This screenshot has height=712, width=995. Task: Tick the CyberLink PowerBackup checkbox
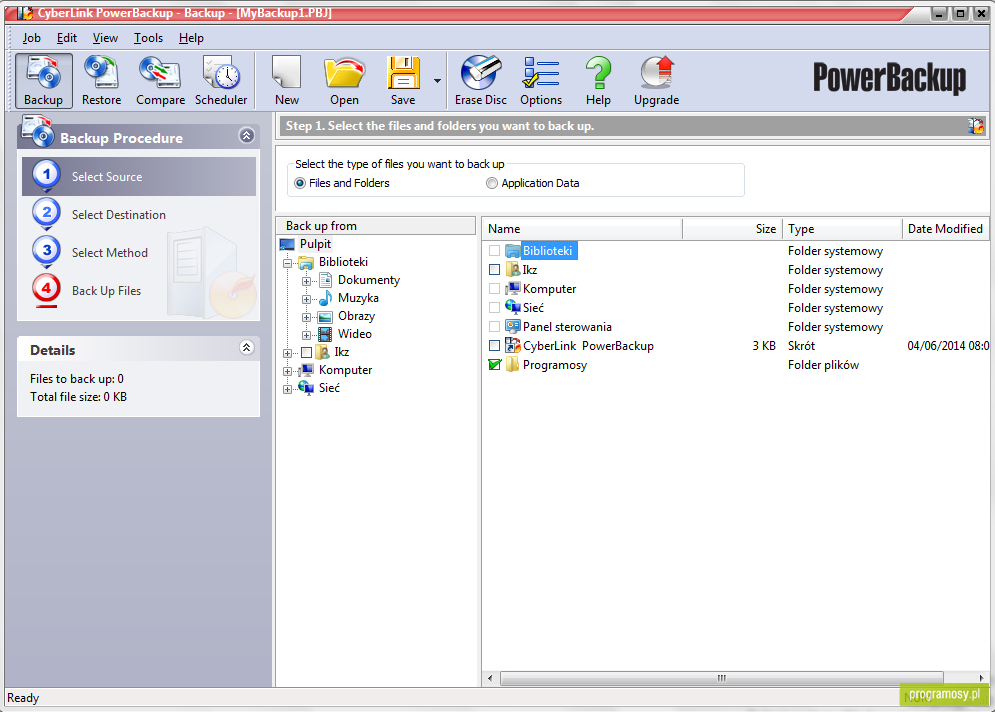point(494,346)
